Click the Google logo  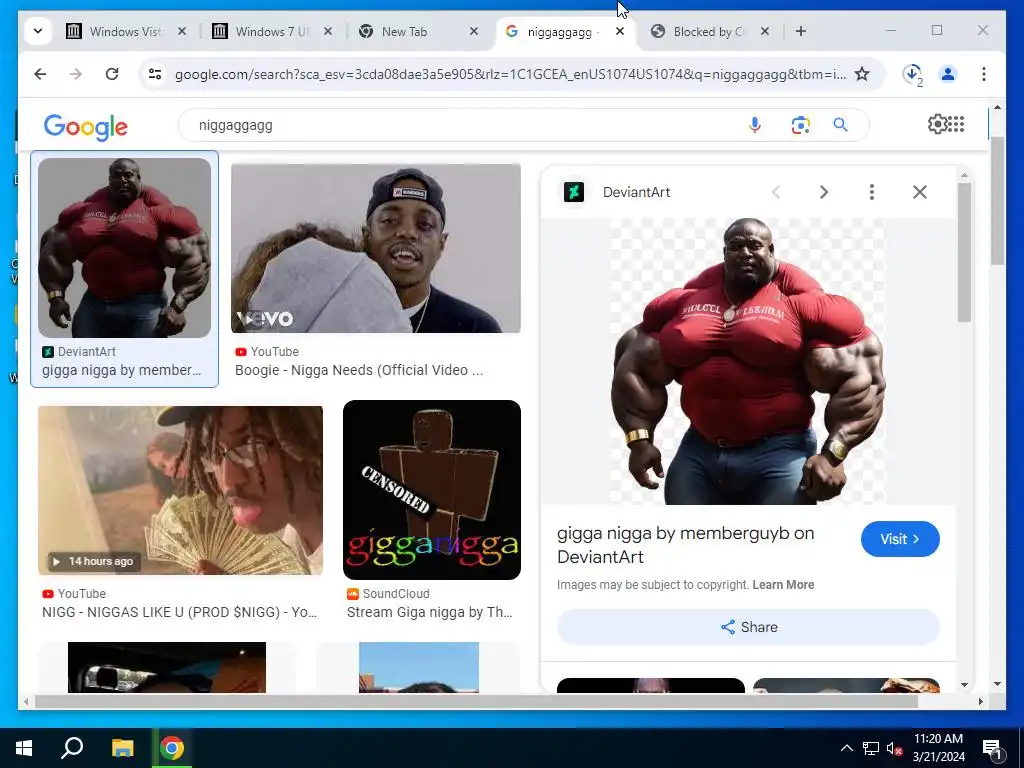click(x=86, y=127)
